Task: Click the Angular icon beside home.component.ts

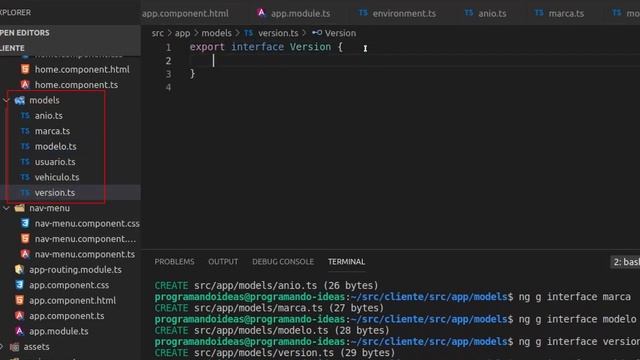Action: pyautogui.click(x=25, y=84)
